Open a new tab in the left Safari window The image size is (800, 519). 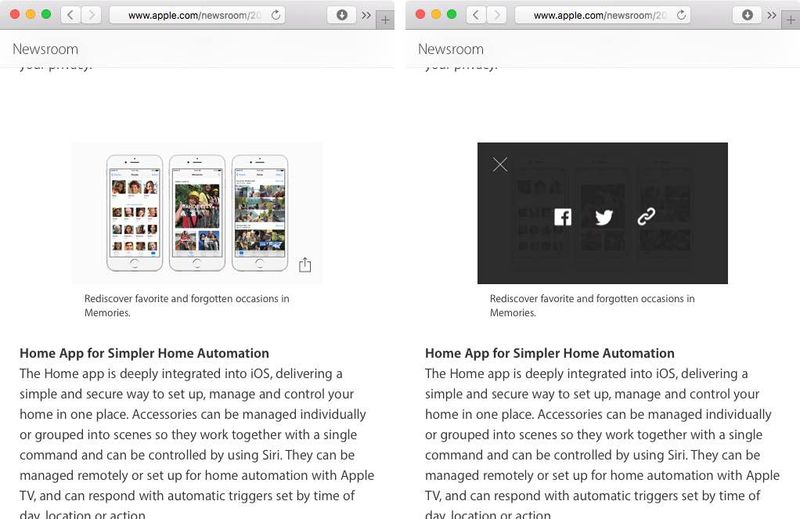pyautogui.click(x=385, y=20)
